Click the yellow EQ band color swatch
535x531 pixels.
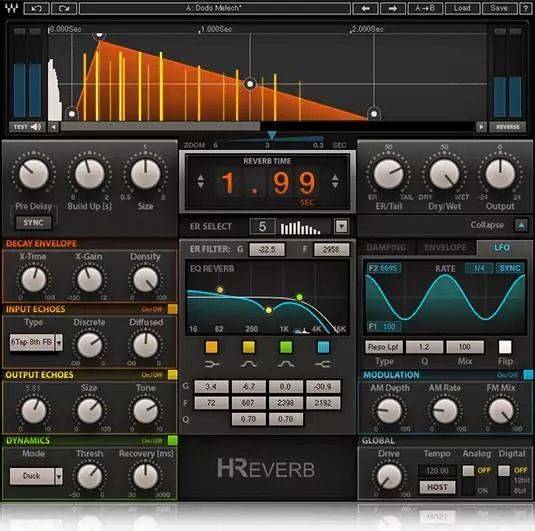point(248,347)
